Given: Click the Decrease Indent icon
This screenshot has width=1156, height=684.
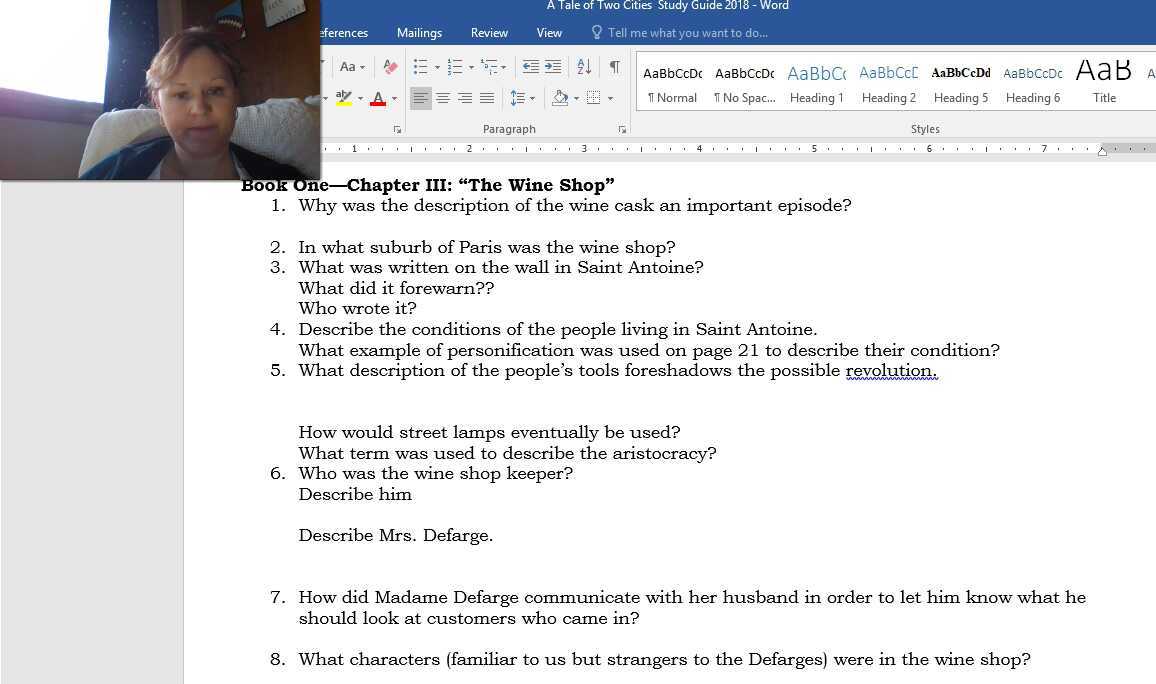Looking at the screenshot, I should (x=530, y=67).
